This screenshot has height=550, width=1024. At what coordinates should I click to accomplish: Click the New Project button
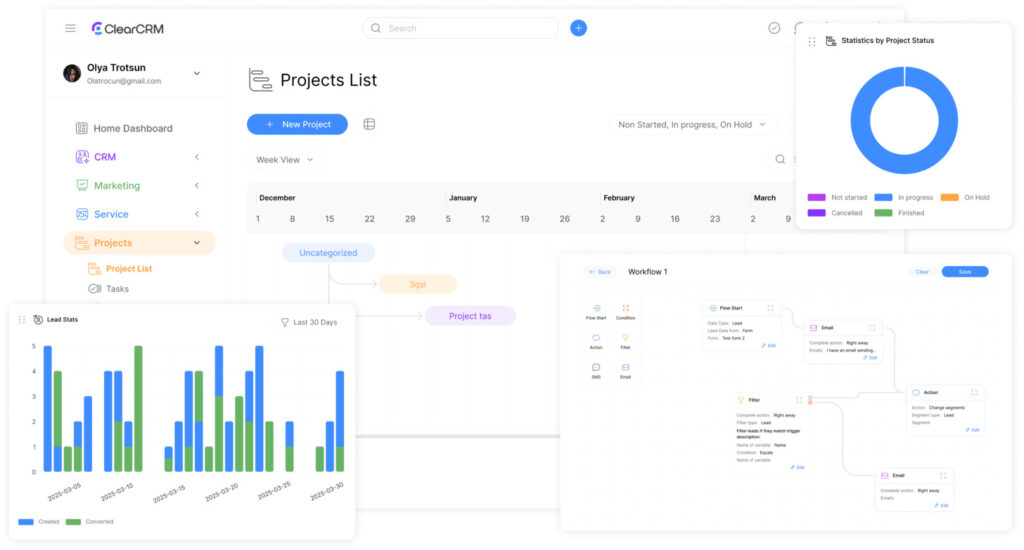tap(297, 124)
